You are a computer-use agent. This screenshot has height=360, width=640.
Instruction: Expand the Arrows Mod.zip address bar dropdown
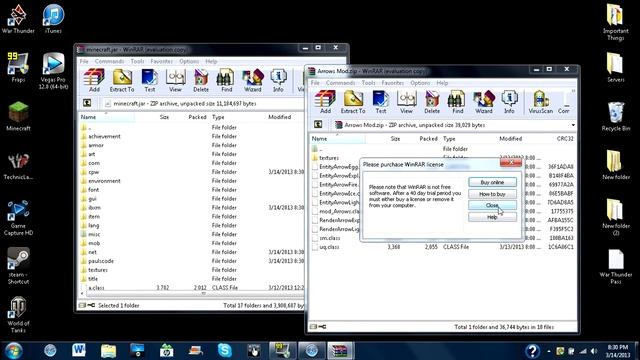[x=573, y=125]
